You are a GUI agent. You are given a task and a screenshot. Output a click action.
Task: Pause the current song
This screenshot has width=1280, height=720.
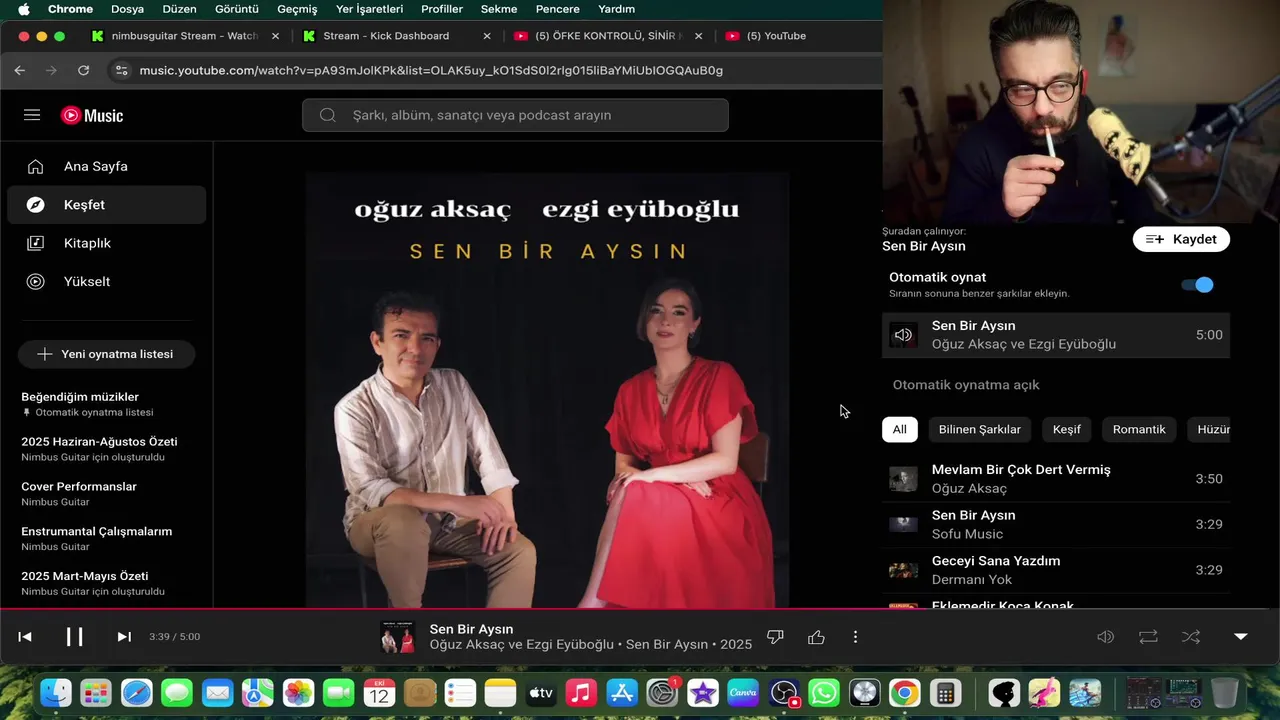[x=75, y=637]
